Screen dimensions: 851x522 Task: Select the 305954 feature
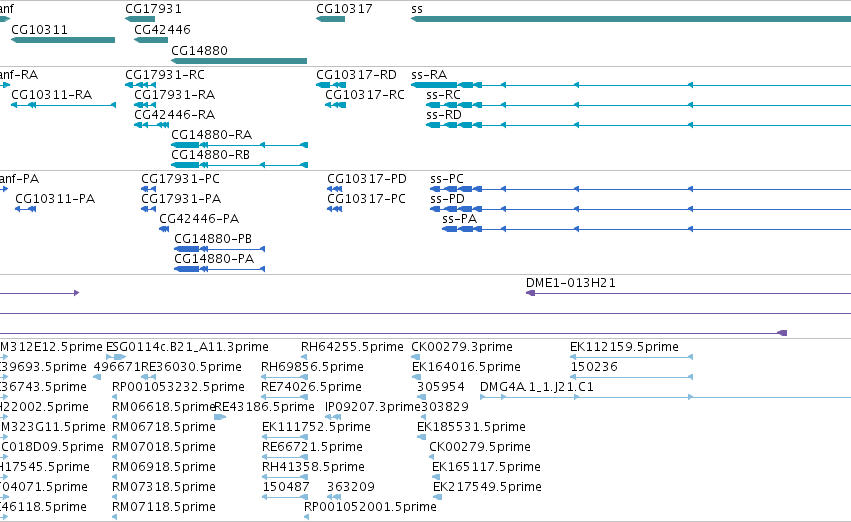coord(420,397)
